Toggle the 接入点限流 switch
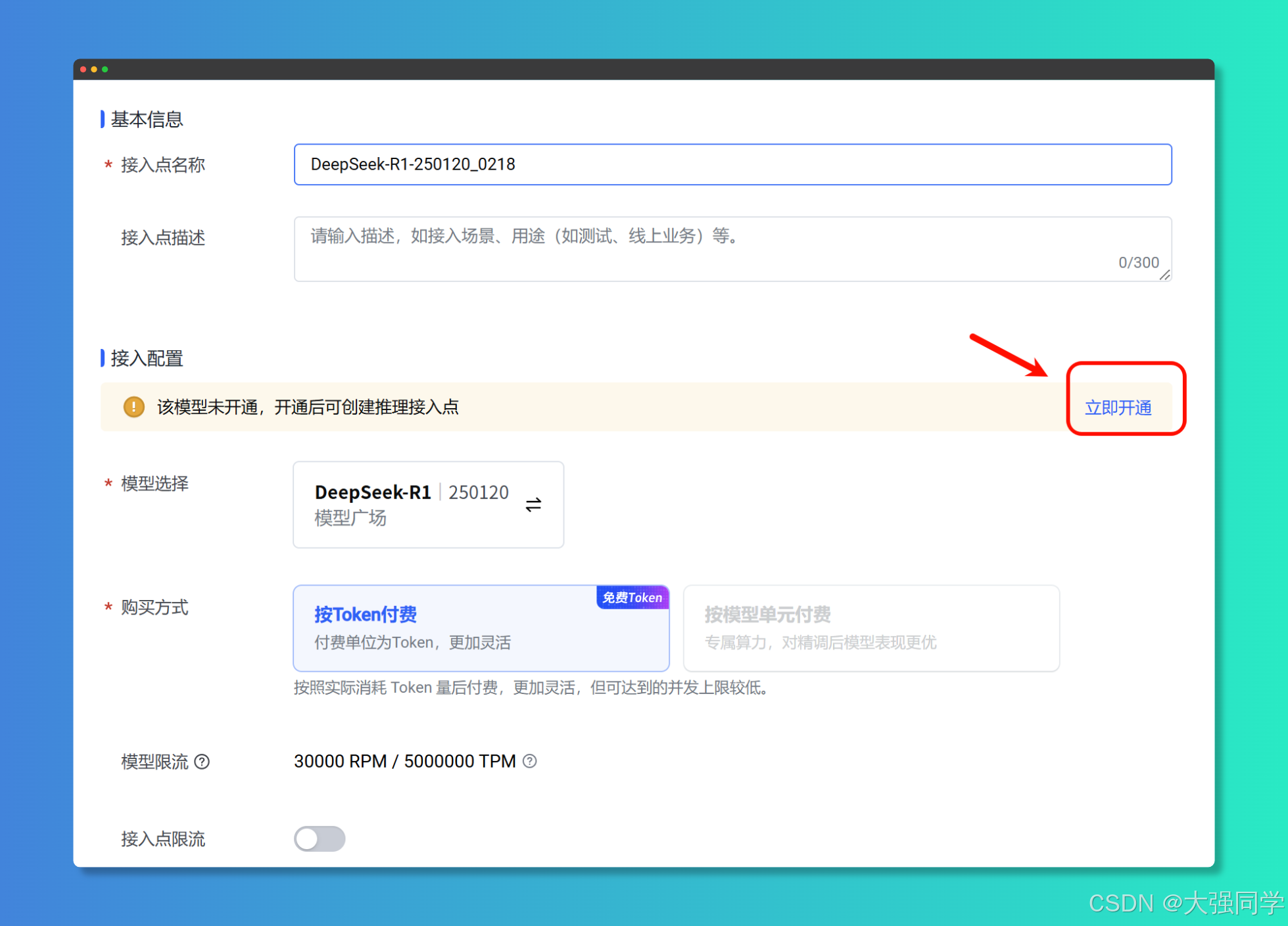Screen dimensions: 1288x926 pyautogui.click(x=320, y=839)
